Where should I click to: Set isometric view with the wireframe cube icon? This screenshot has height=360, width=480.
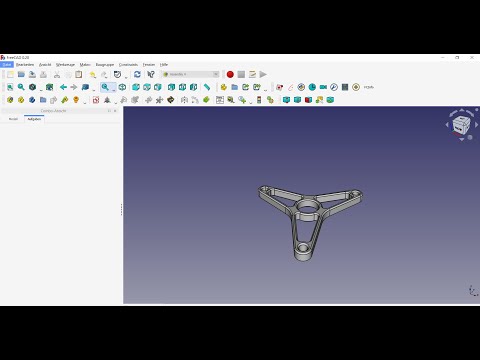122,87
